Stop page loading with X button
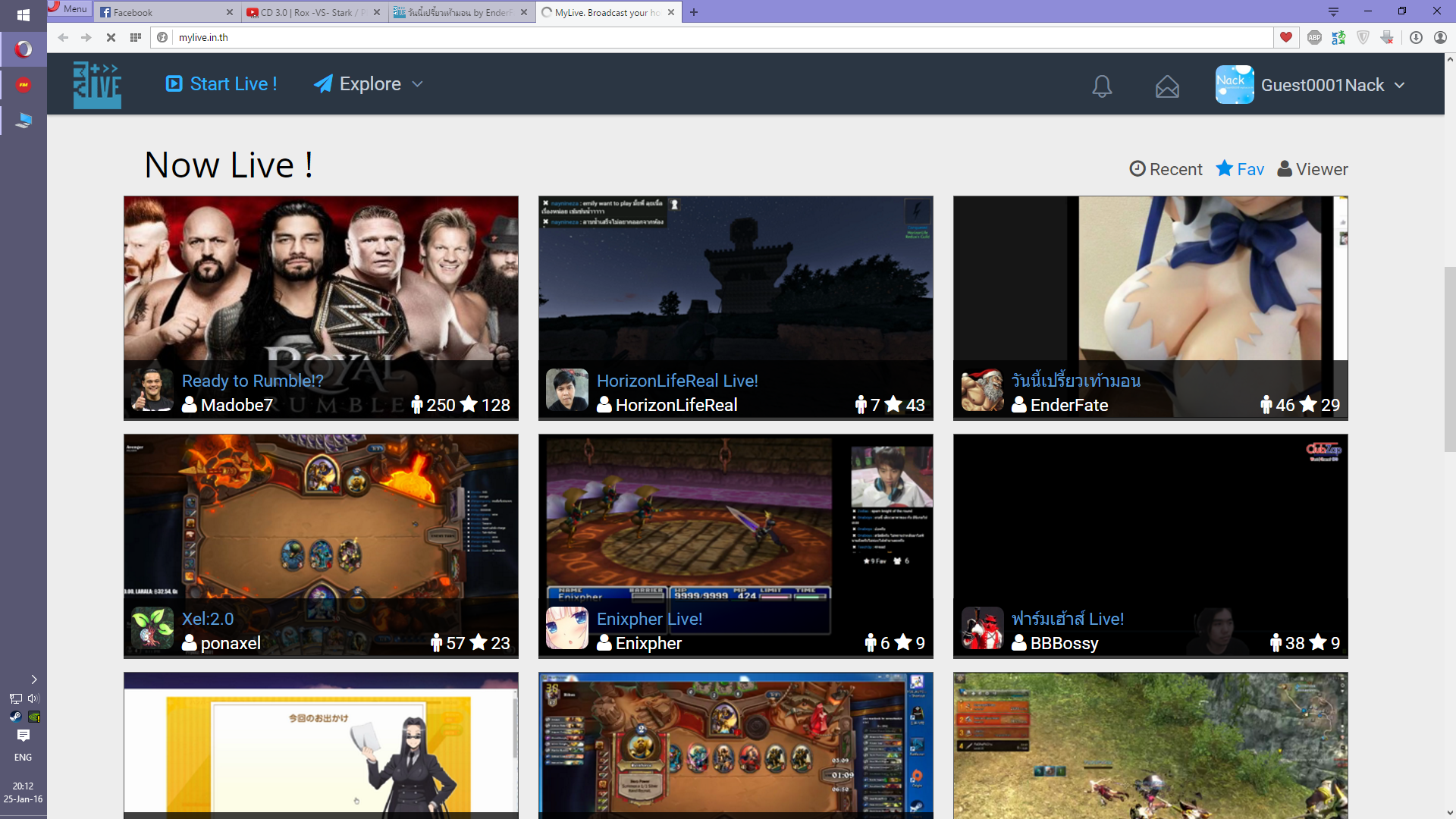Viewport: 1456px width, 819px height. (111, 37)
